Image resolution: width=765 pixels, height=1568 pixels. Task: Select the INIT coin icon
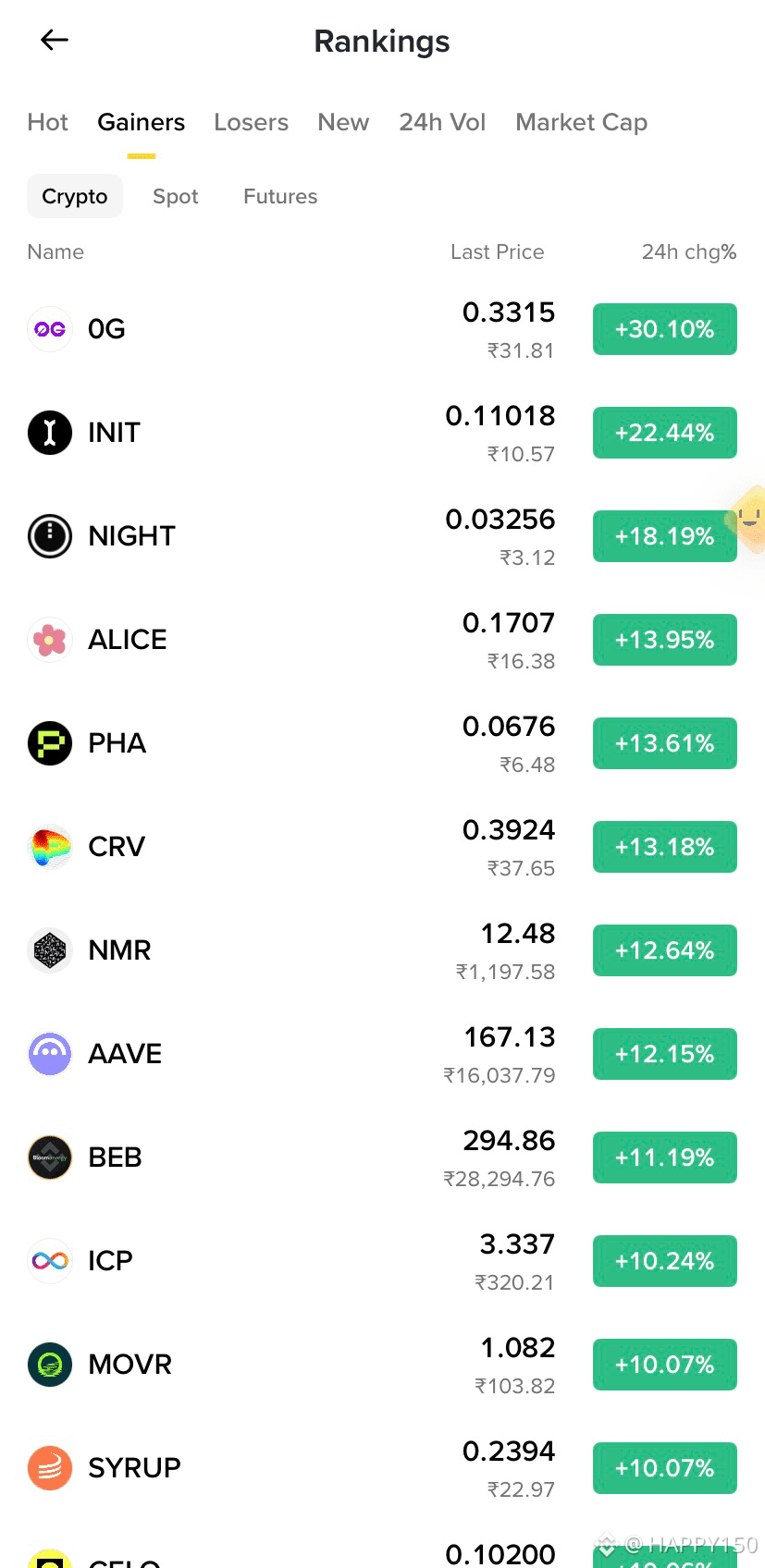(x=50, y=433)
